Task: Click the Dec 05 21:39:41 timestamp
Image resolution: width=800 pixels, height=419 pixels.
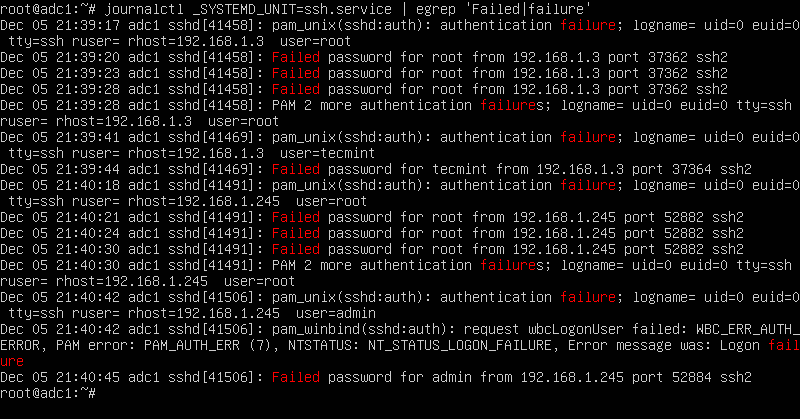Action: (x=60, y=137)
